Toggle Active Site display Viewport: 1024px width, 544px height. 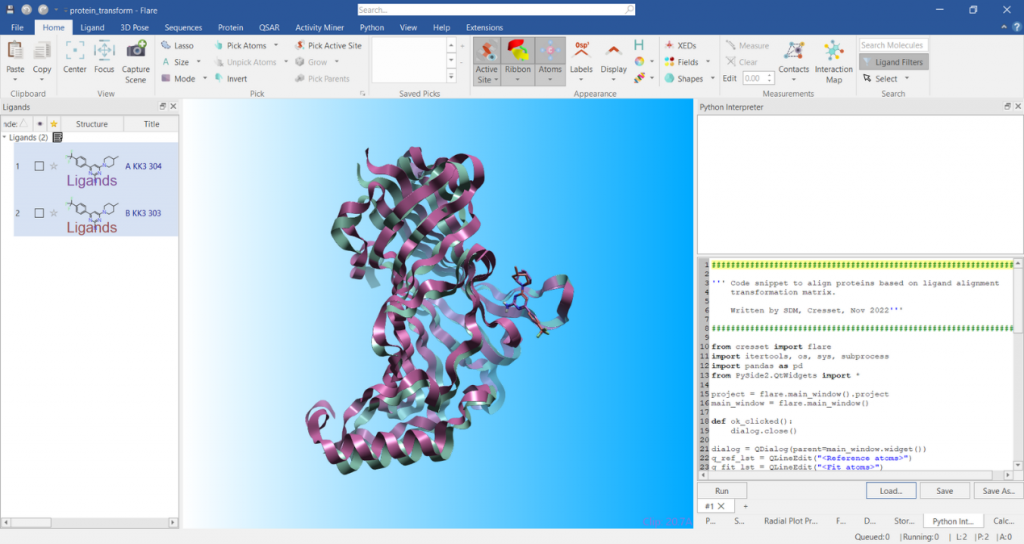[x=487, y=61]
